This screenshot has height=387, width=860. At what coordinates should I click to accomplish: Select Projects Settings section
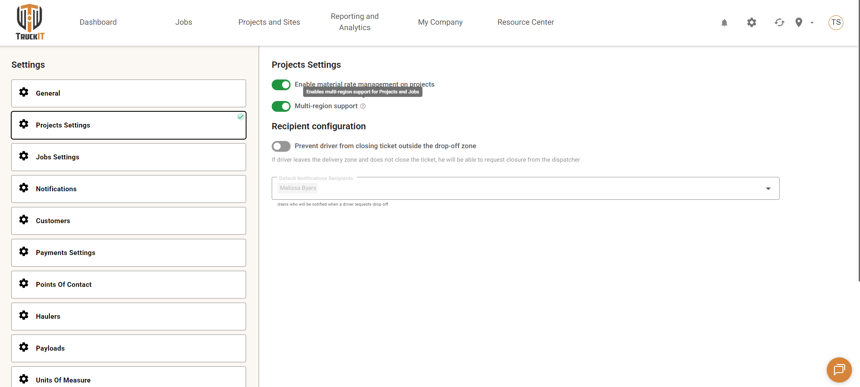128,125
